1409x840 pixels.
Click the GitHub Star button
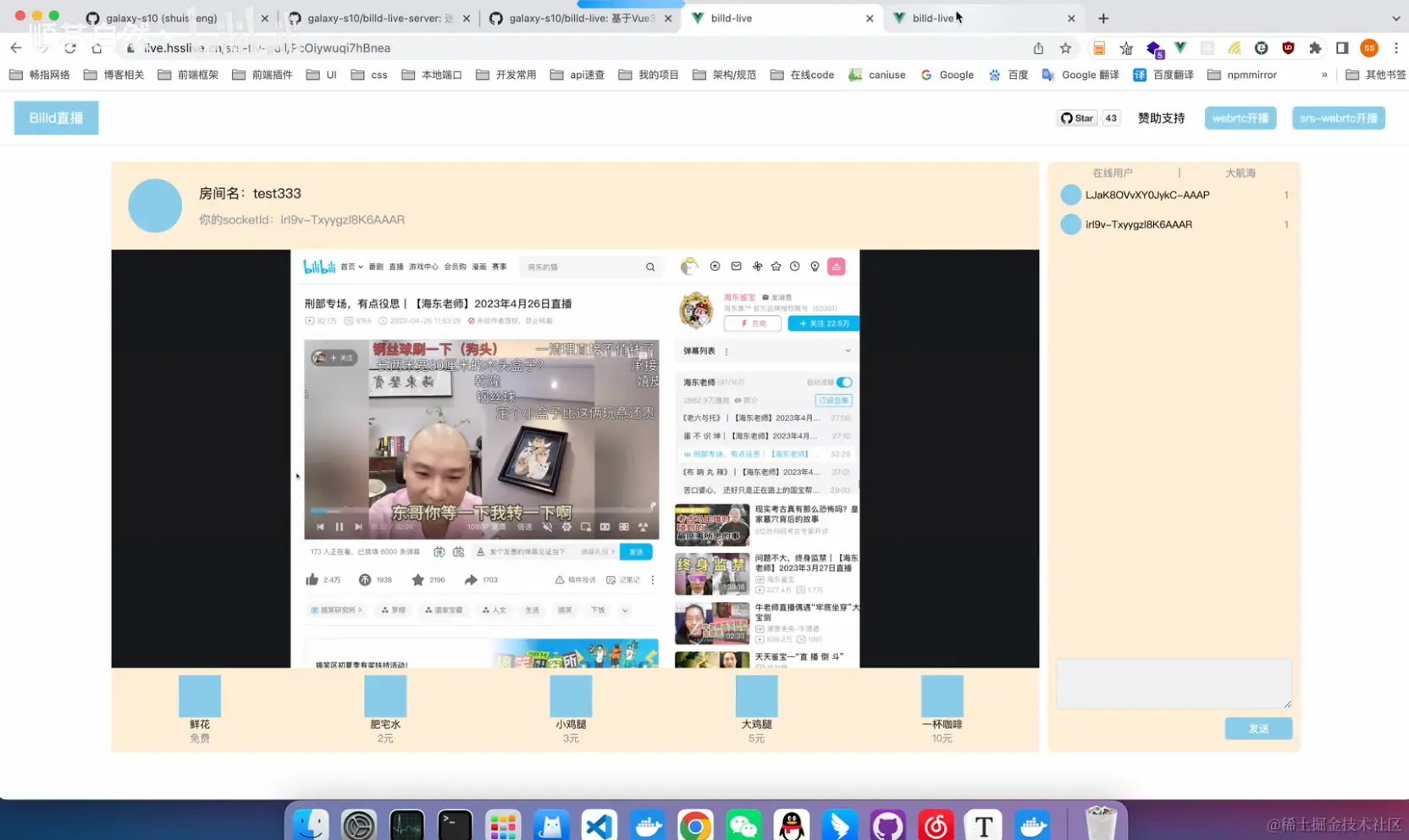(1076, 118)
